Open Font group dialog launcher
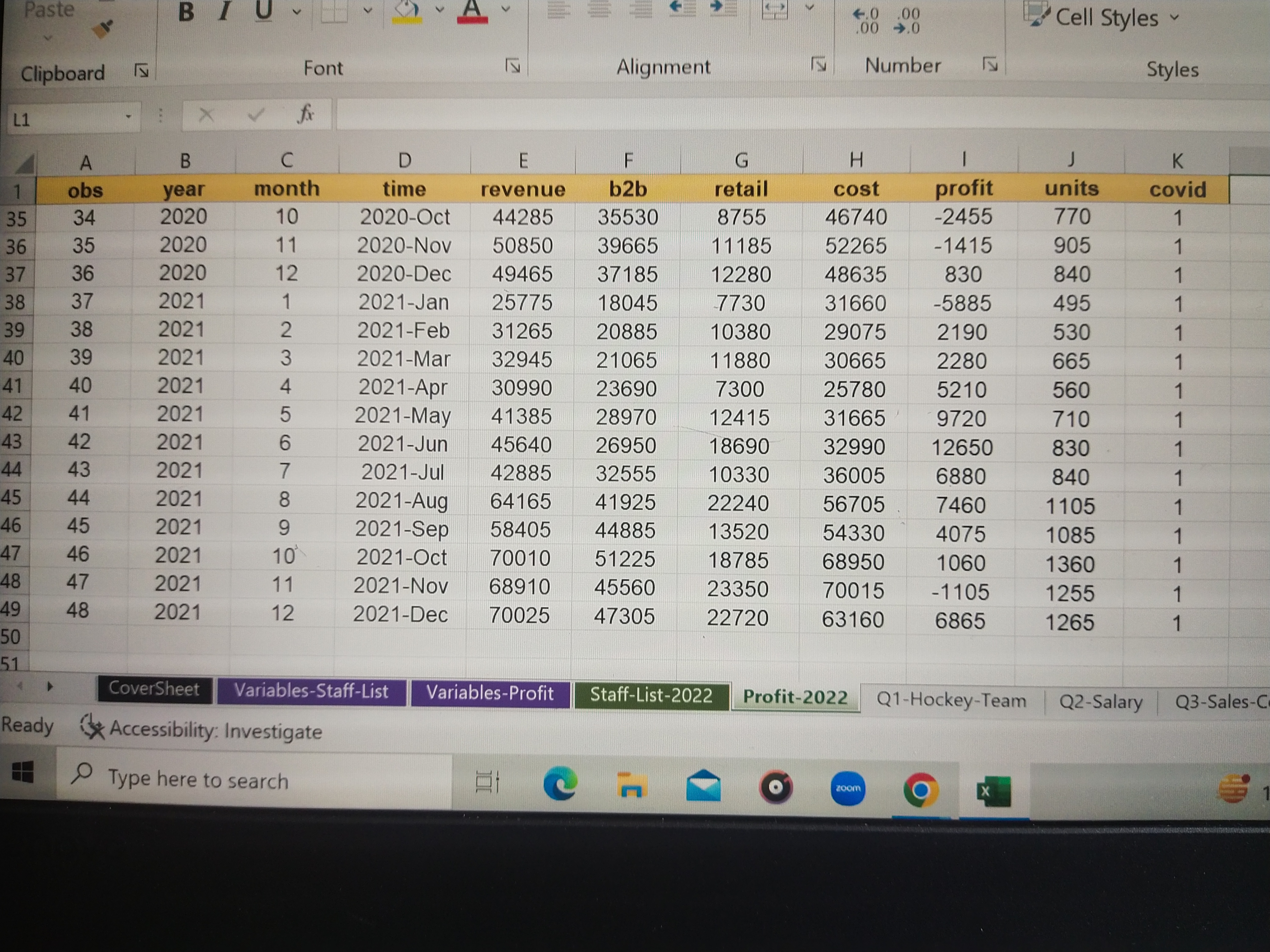Image resolution: width=1270 pixels, height=952 pixels. [512, 66]
